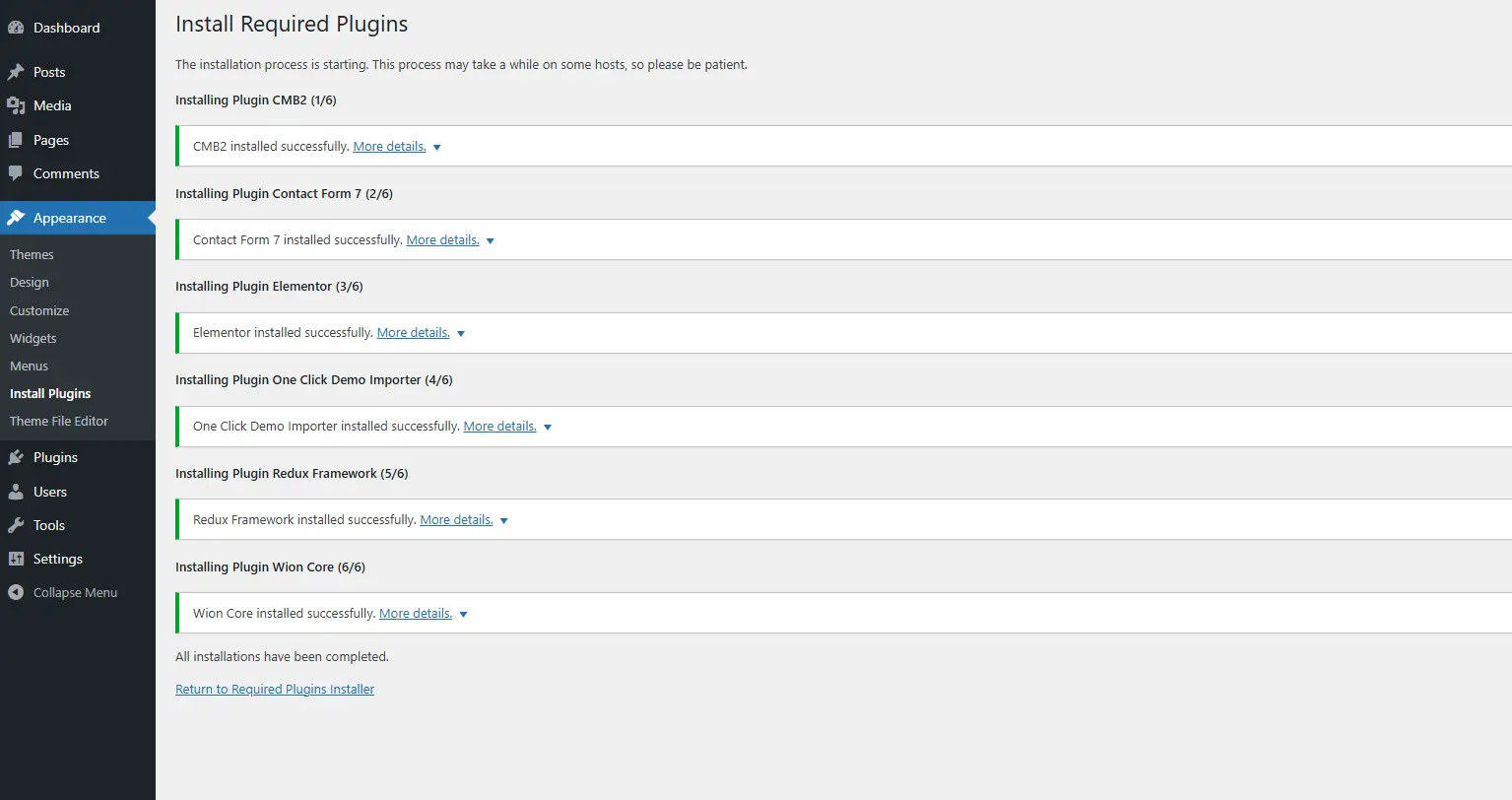Click the Tools wrench icon

click(16, 525)
